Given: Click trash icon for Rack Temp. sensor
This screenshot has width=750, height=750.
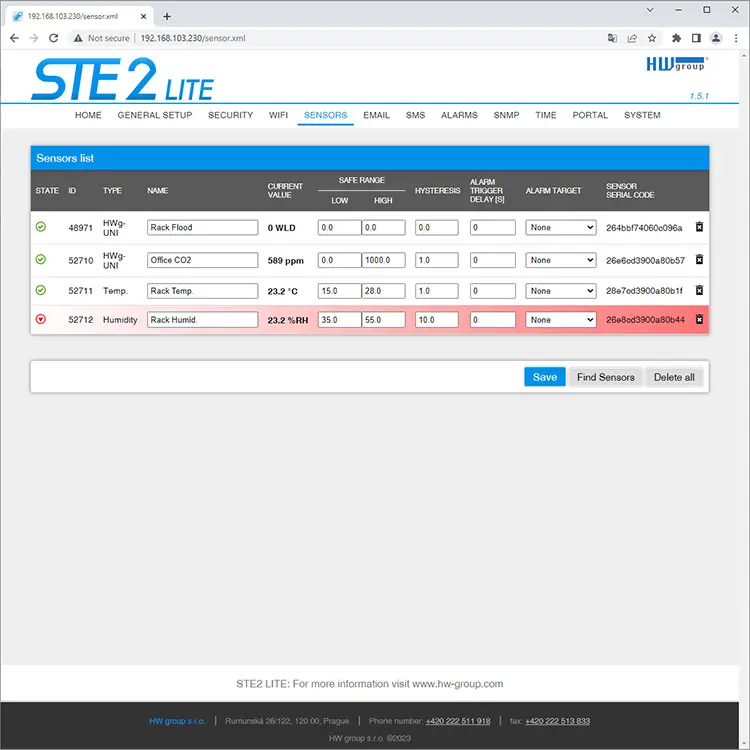Looking at the screenshot, I should point(699,291).
